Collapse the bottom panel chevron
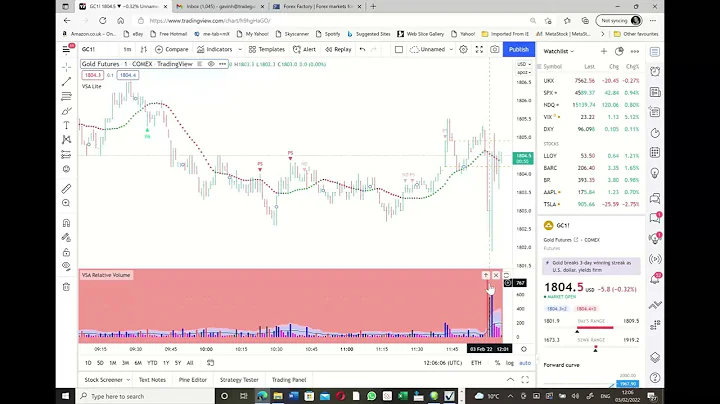The image size is (720, 404). click(x=510, y=380)
